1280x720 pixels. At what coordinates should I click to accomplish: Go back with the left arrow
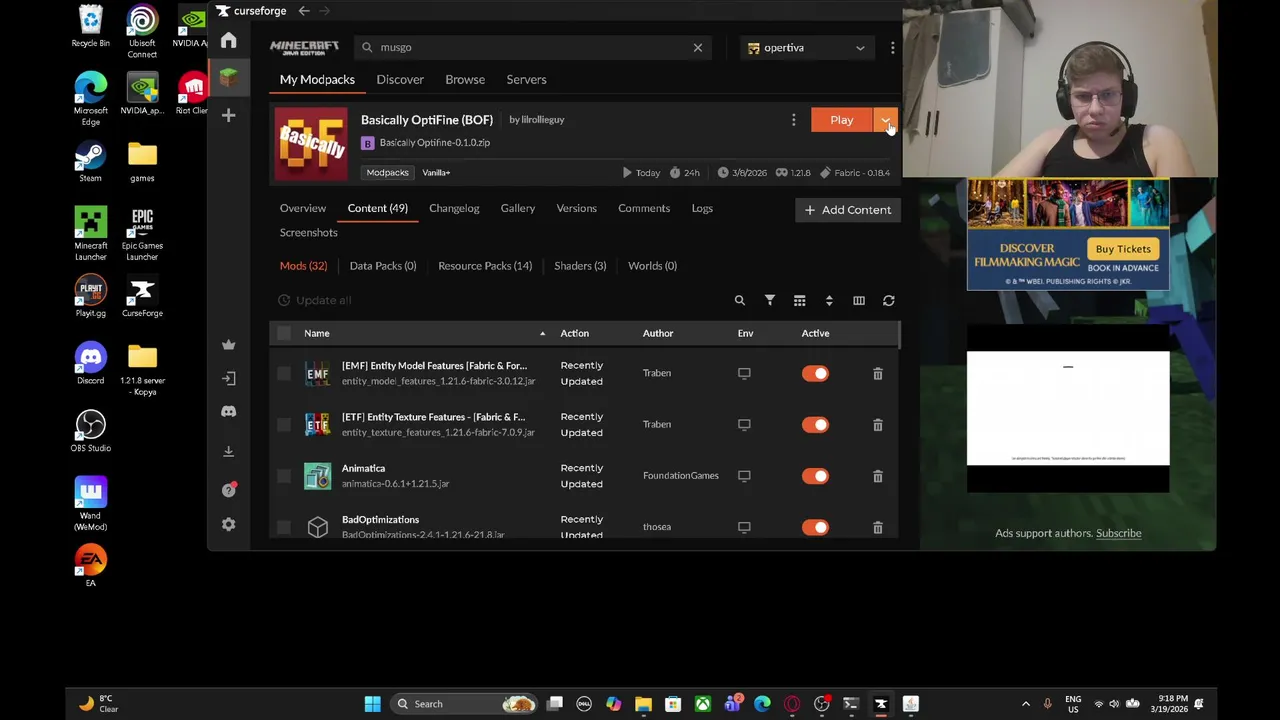(304, 11)
